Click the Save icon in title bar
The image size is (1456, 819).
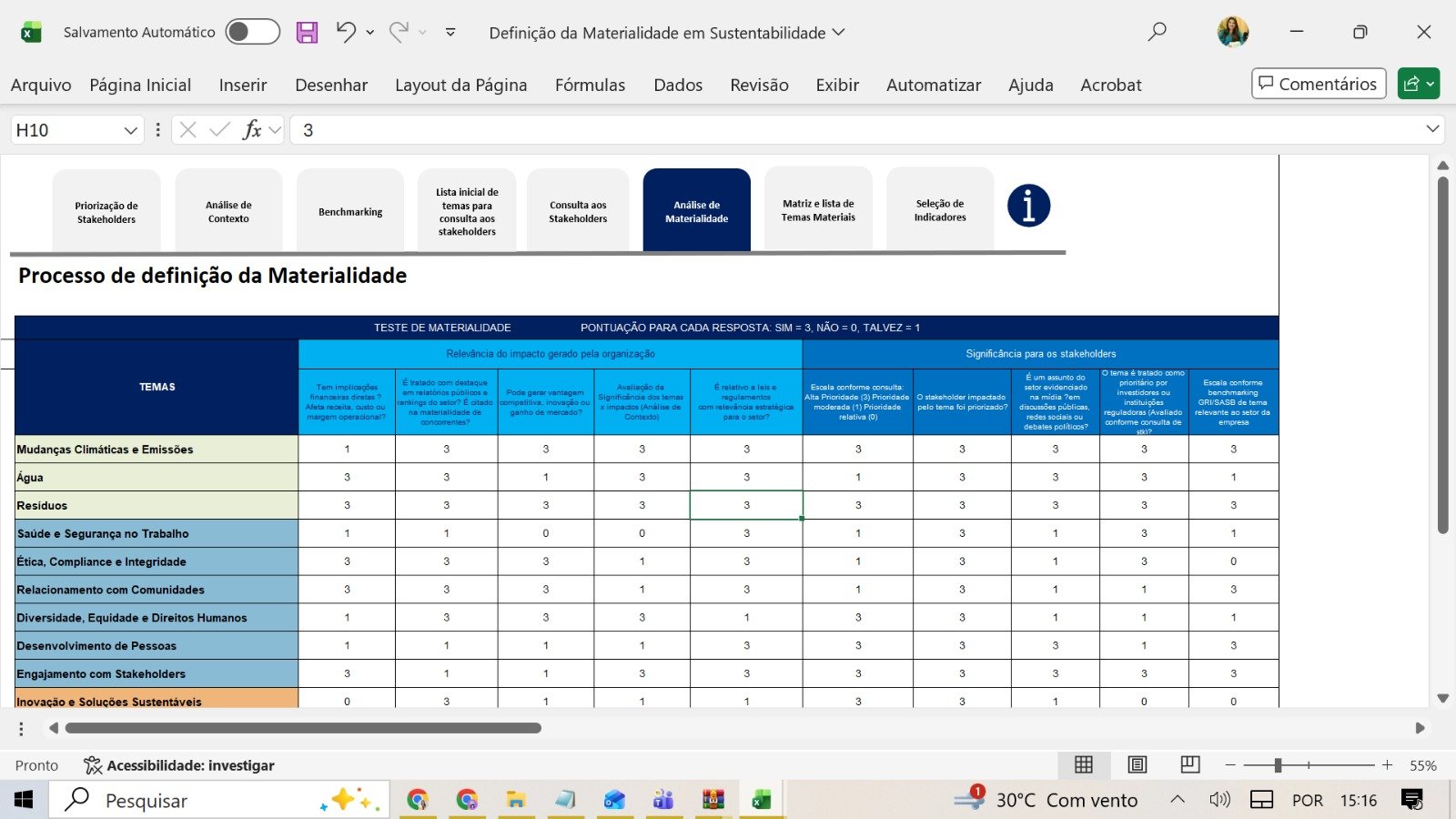tap(308, 33)
